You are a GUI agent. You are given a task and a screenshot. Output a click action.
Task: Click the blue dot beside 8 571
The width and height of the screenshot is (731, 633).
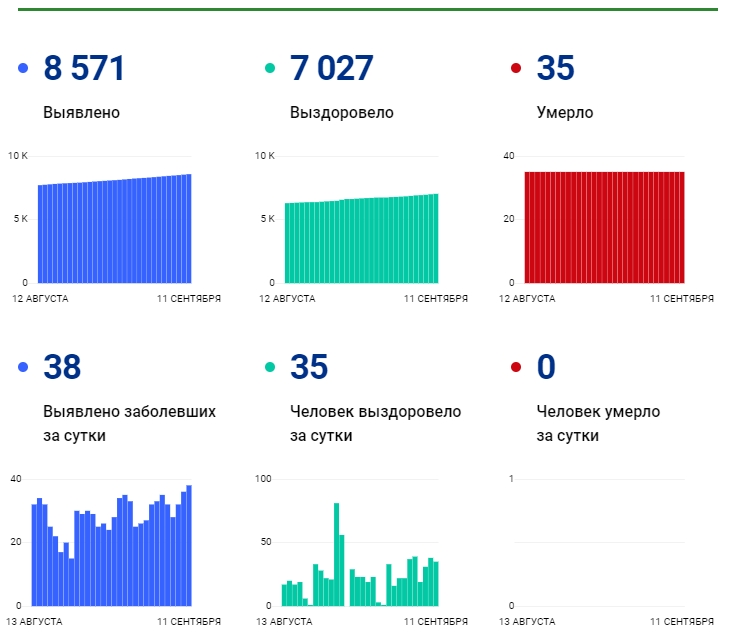pyautogui.click(x=23, y=68)
